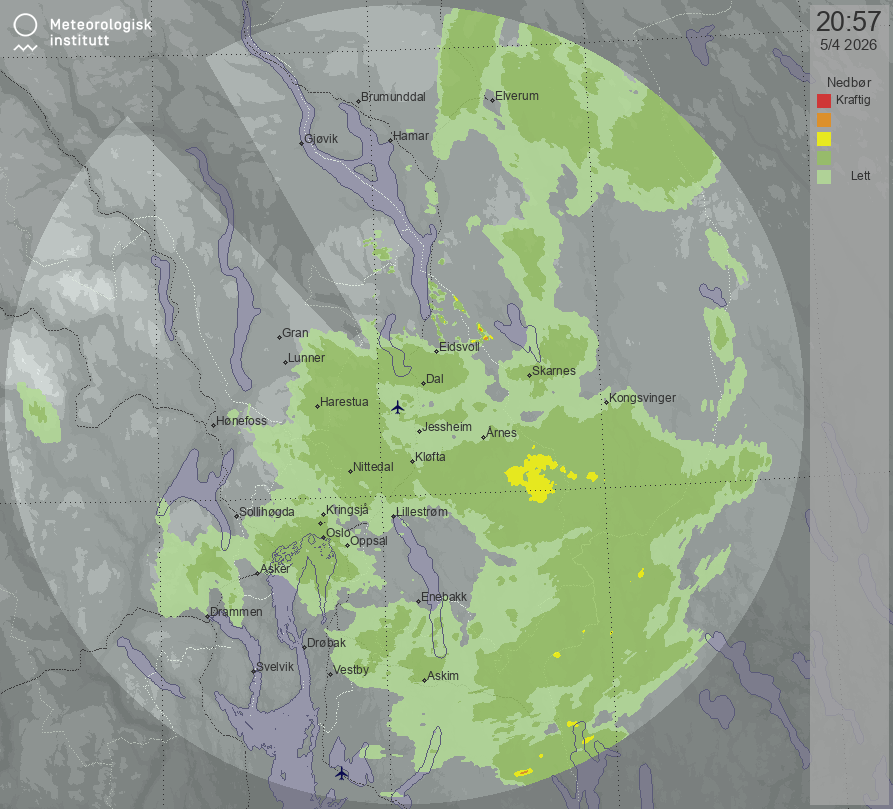
Task: Click the red Kraftig legend swatch
Action: coord(824,100)
